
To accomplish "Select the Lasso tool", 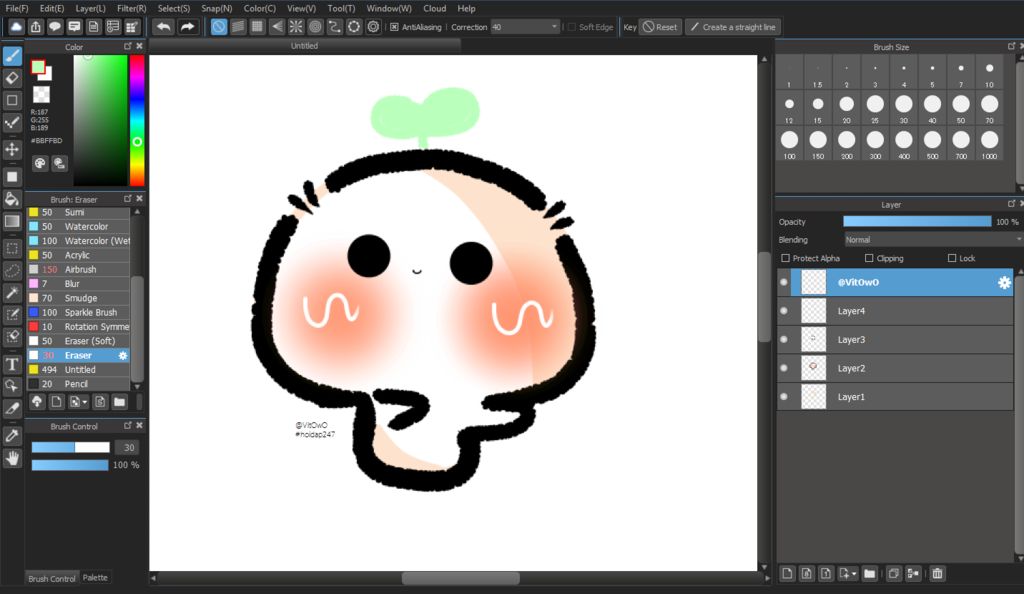I will (12, 270).
